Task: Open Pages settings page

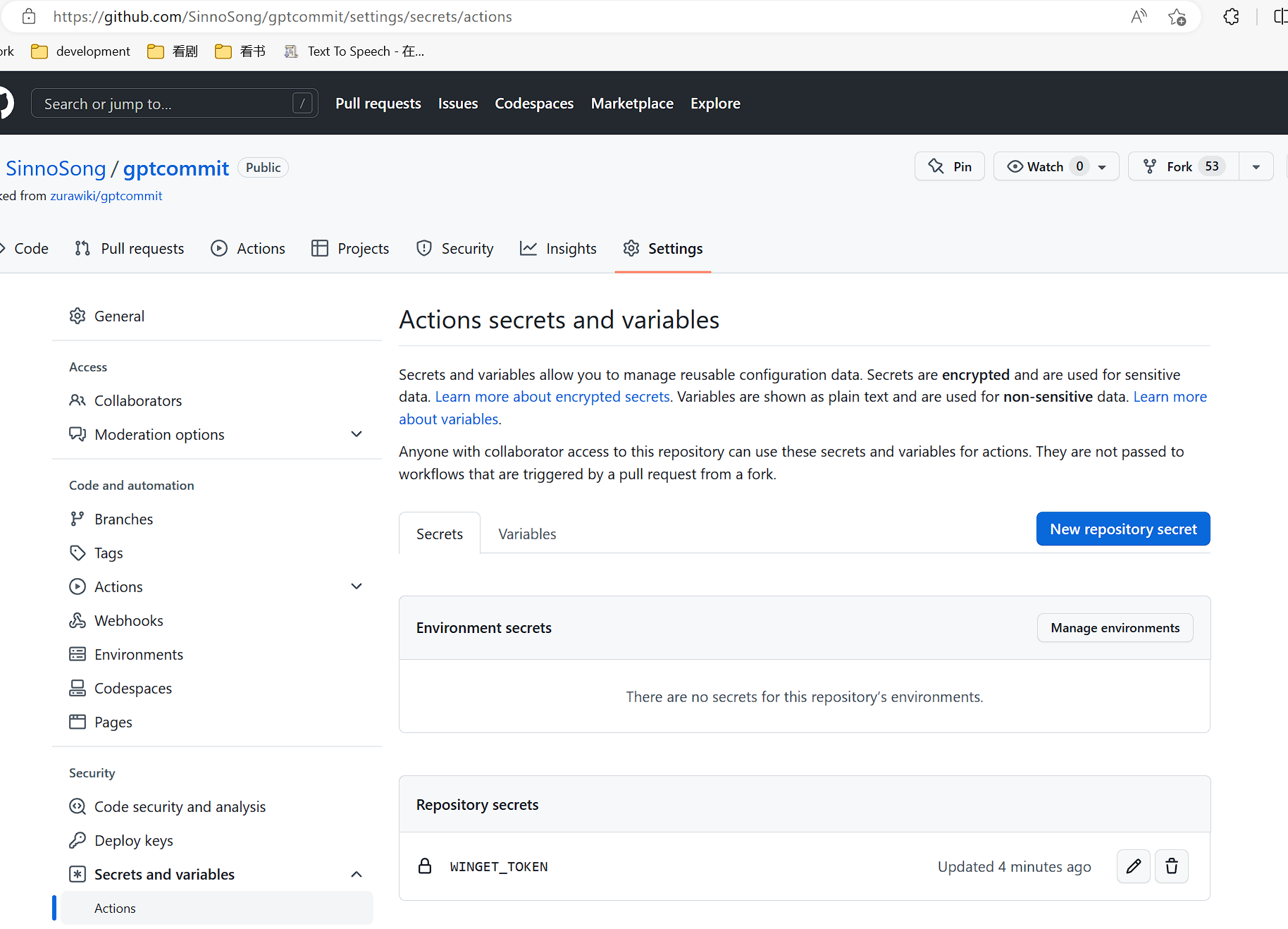Action: pyautogui.click(x=217, y=722)
